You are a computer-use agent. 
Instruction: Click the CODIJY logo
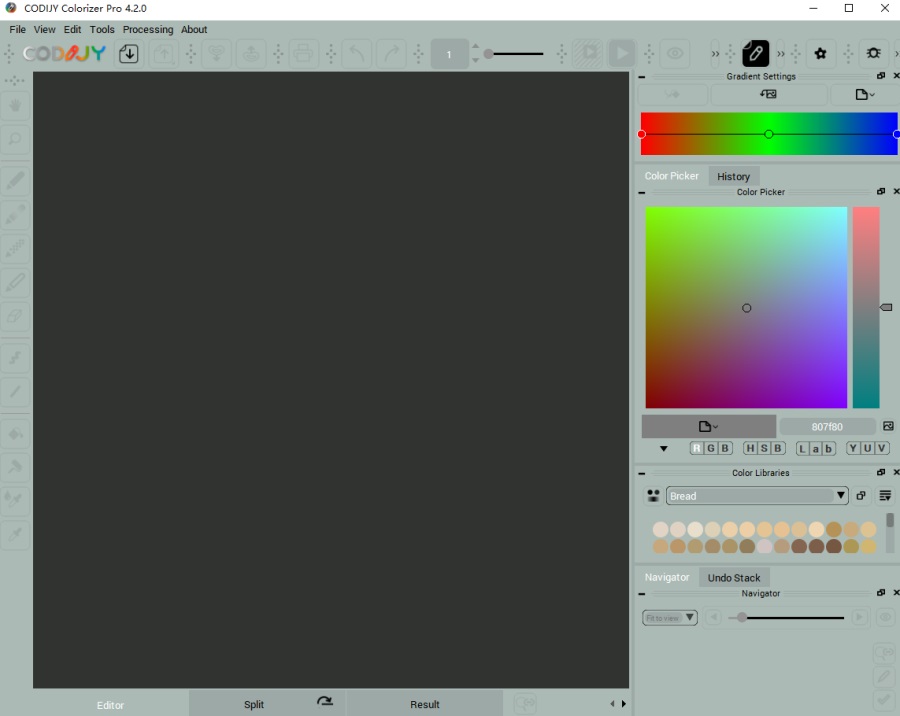click(x=64, y=54)
